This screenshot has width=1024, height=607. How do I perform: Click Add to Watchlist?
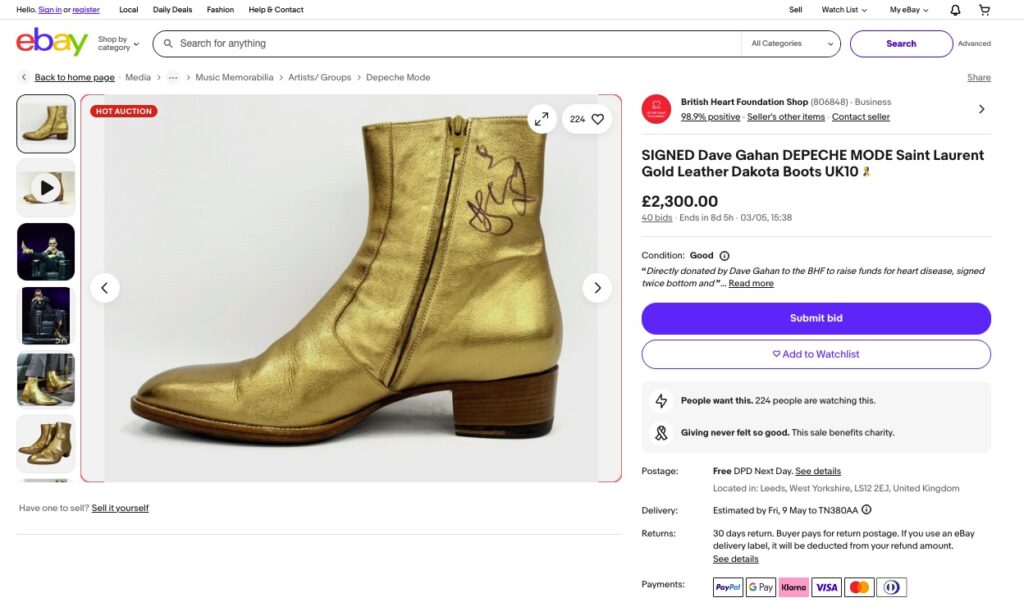(816, 354)
